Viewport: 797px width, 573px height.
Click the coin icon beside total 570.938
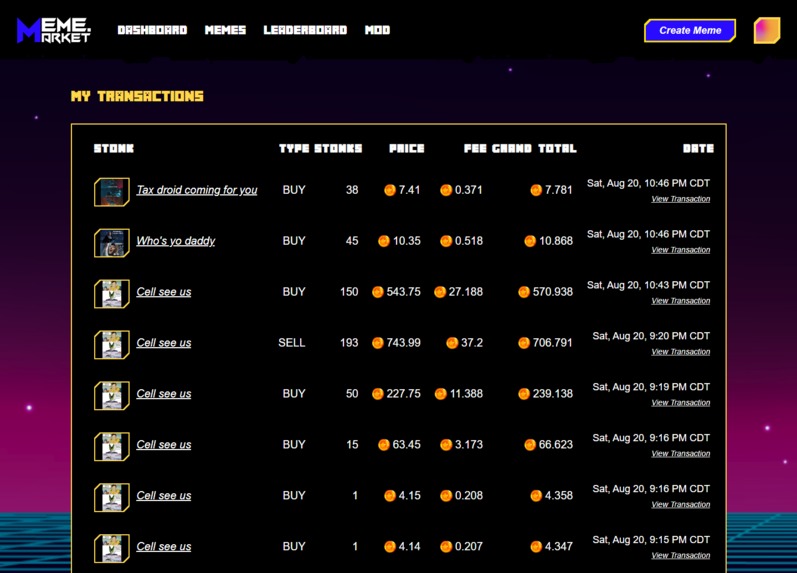point(524,292)
